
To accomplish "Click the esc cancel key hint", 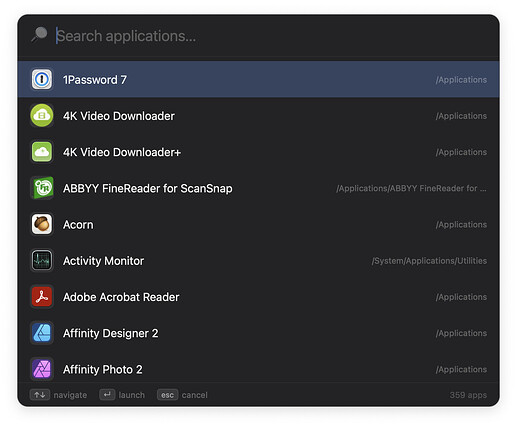I will (x=182, y=395).
